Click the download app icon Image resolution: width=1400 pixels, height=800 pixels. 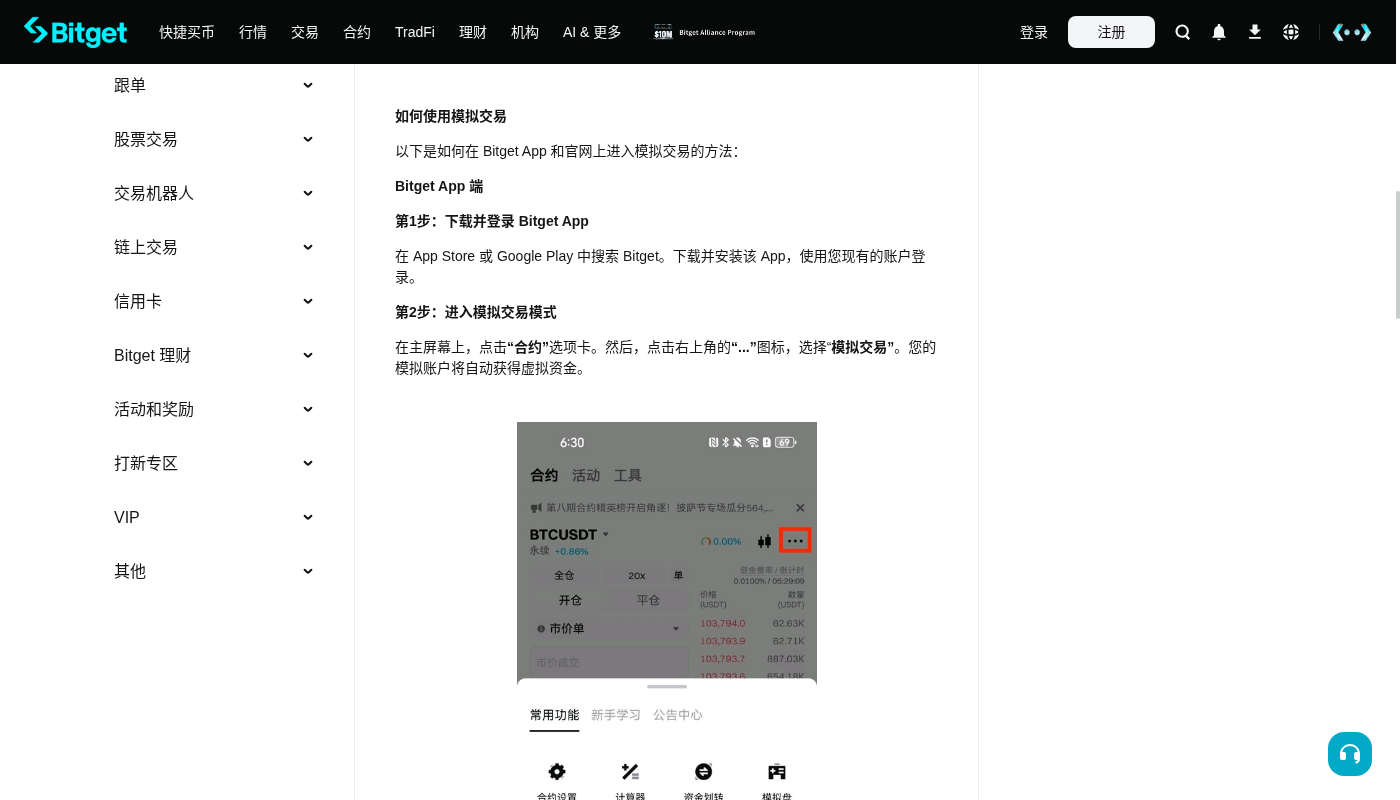(x=1255, y=32)
